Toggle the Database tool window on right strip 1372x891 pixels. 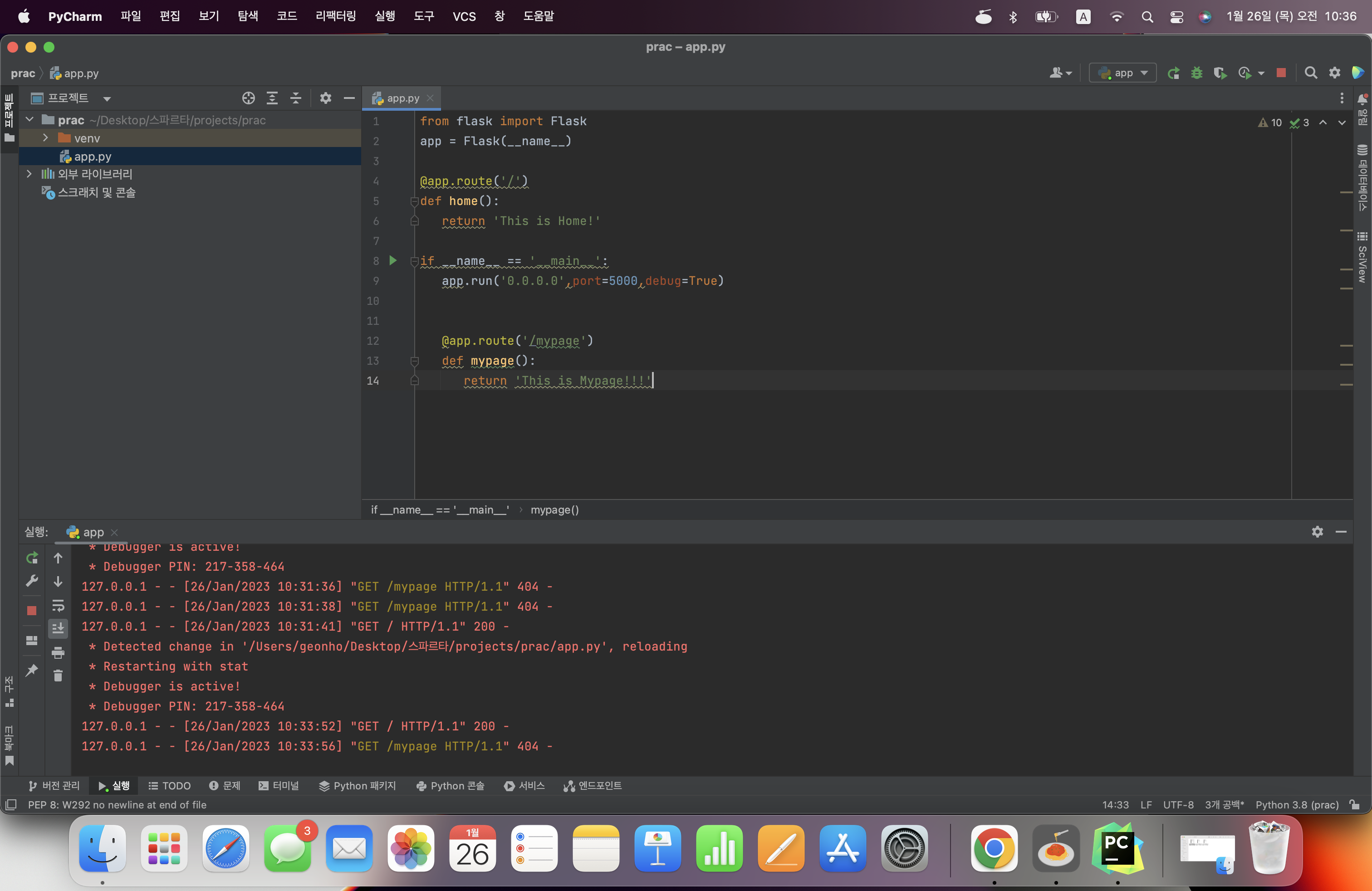click(1362, 177)
